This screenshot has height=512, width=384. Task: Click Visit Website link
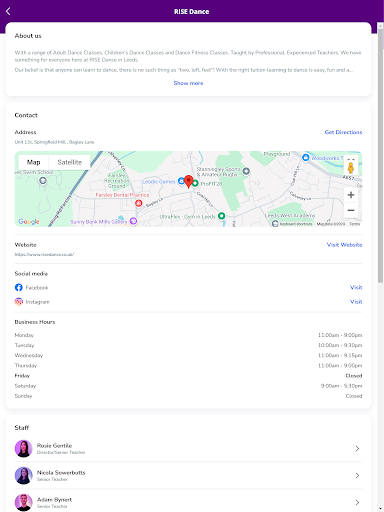tap(344, 245)
